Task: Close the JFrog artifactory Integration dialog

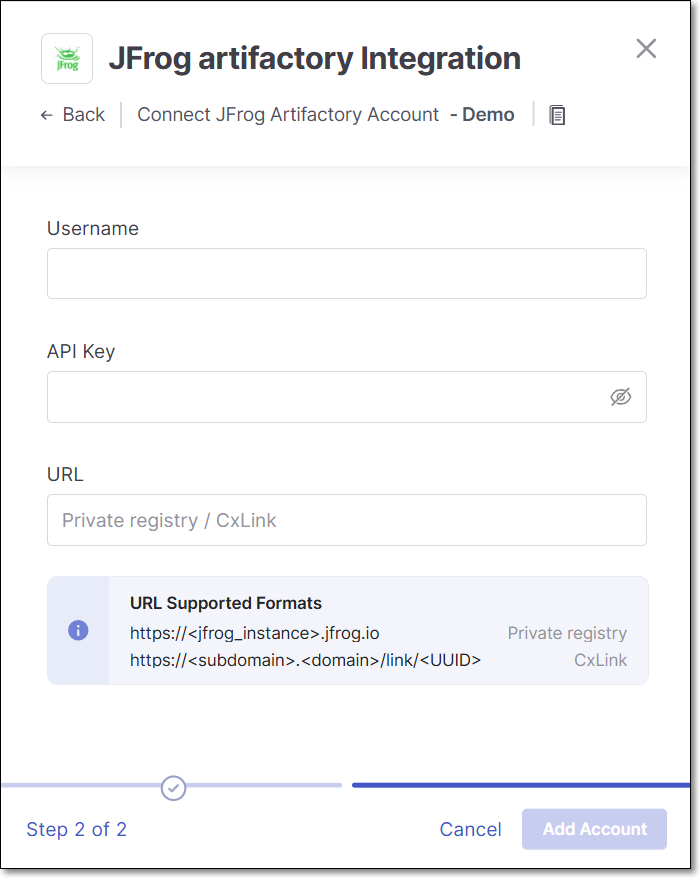Action: point(646,49)
